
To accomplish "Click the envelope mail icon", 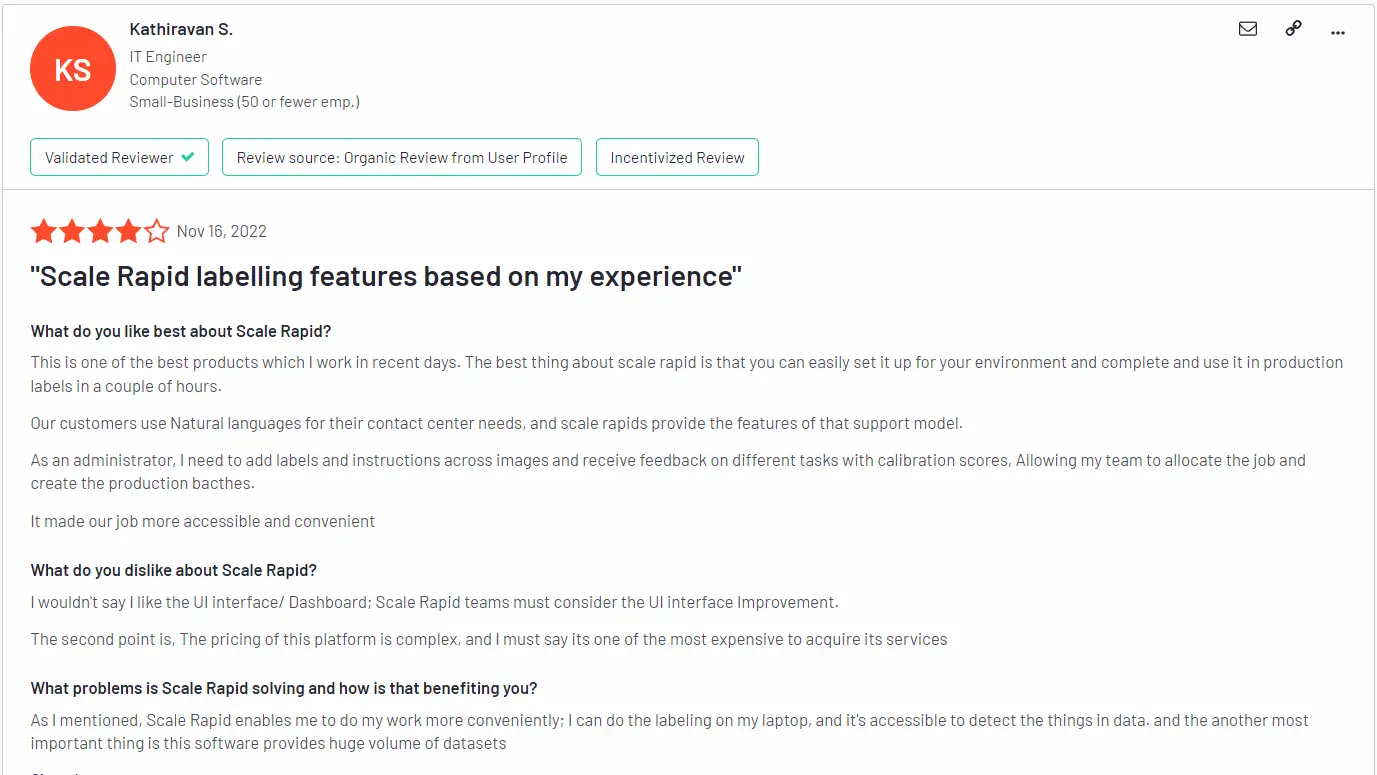I will 1248,29.
